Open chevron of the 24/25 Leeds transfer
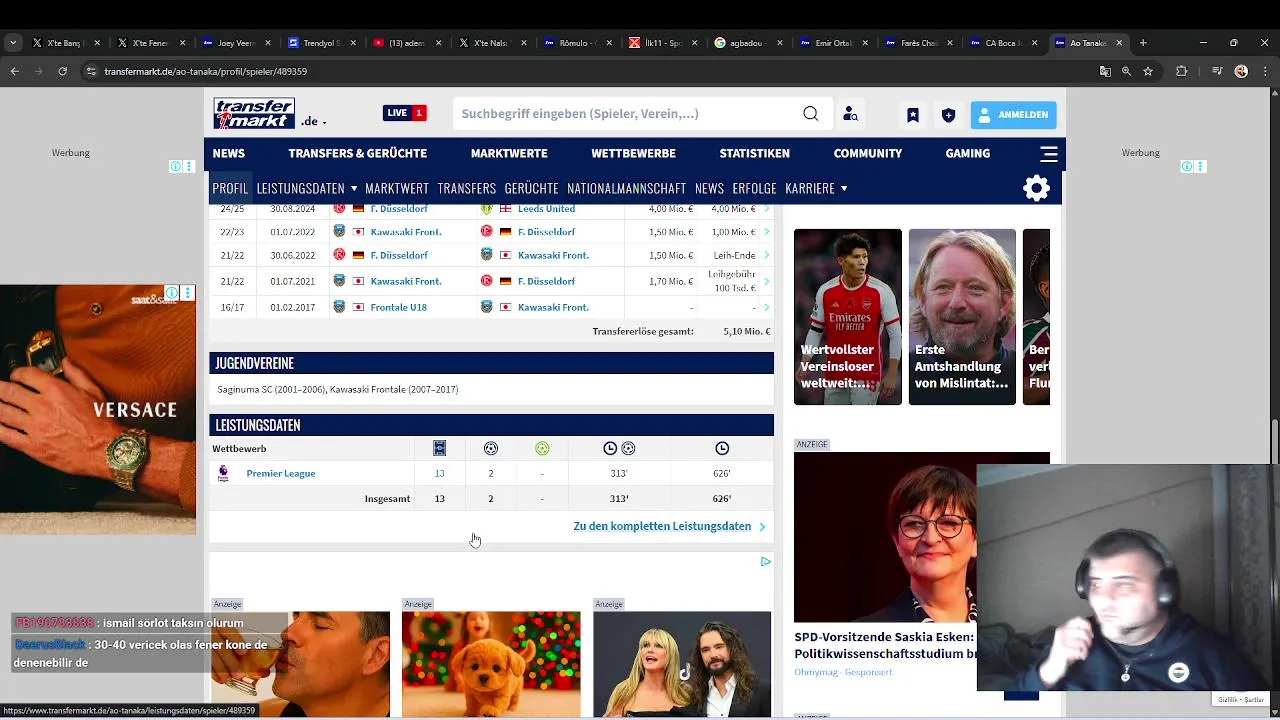Screen dimensions: 1280x720 click(766, 208)
